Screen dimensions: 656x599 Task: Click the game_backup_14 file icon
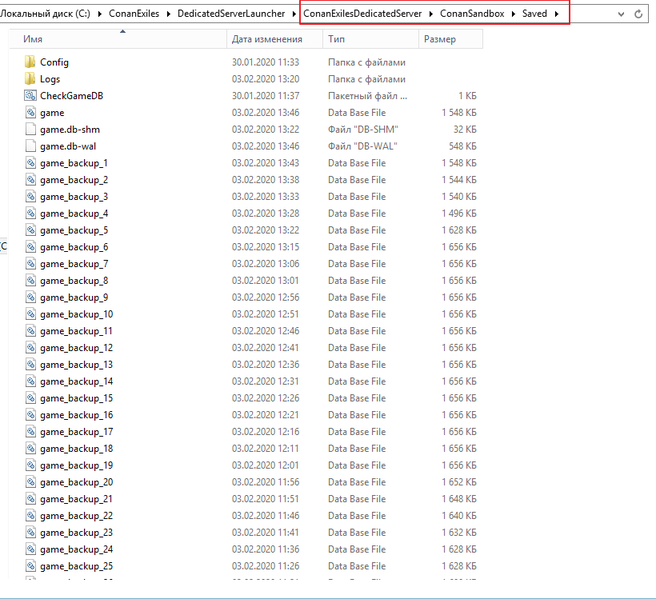click(31, 381)
